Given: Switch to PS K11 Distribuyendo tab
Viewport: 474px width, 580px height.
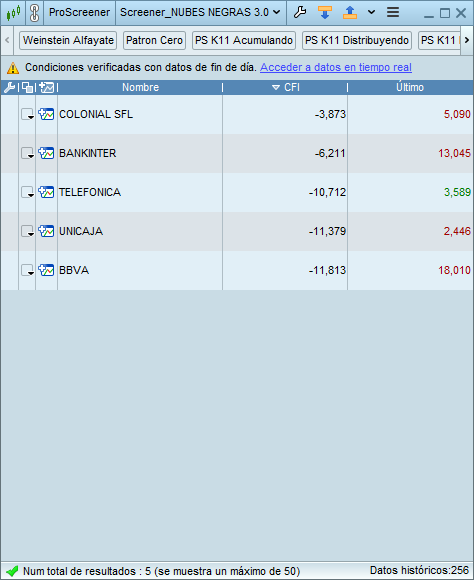Looking at the screenshot, I should (357, 40).
